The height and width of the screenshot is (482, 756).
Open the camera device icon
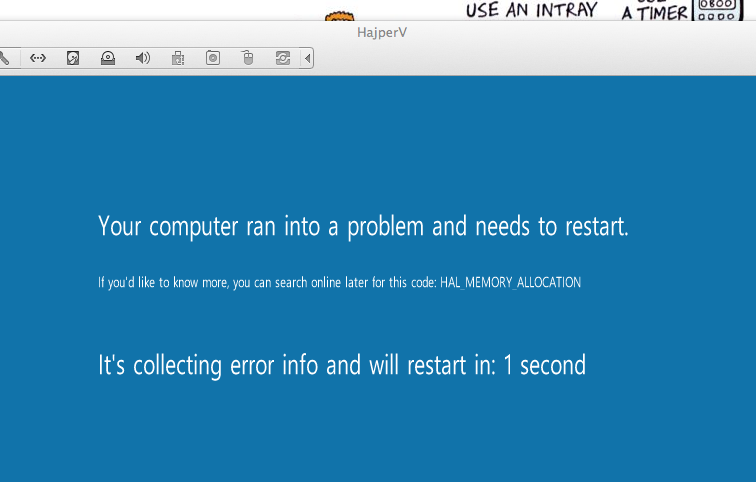213,58
